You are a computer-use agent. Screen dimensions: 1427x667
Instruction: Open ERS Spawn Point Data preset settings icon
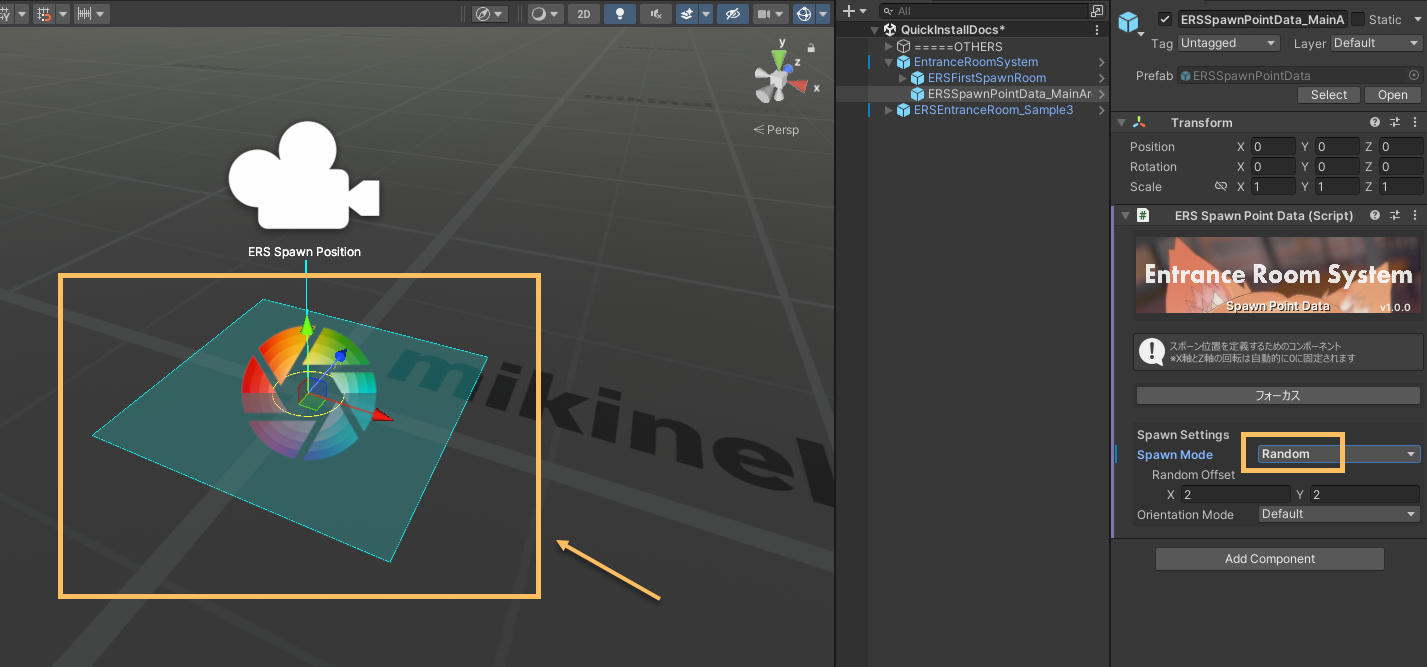[1395, 216]
